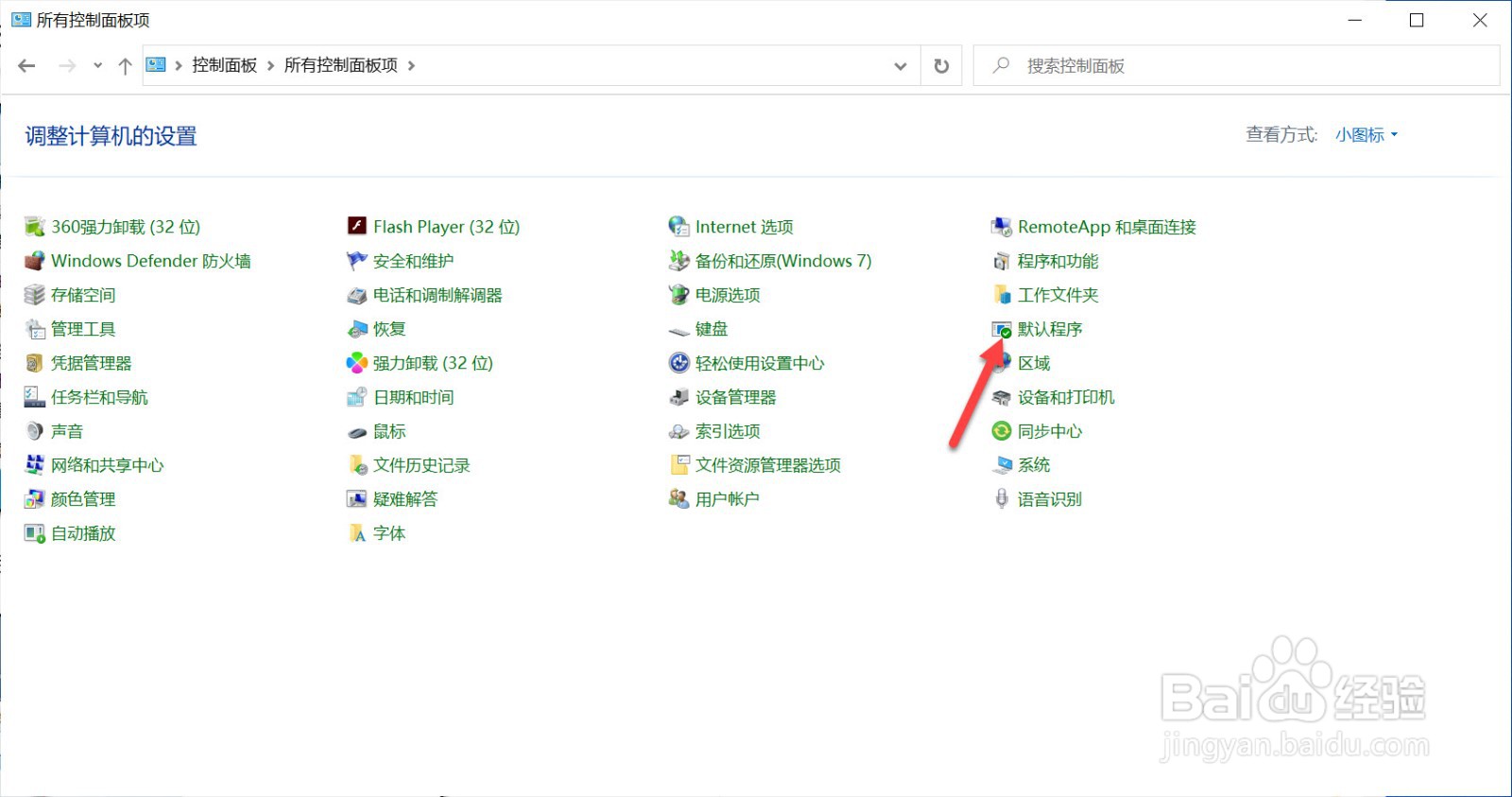Open the 声音 speaker icon

coord(35,431)
